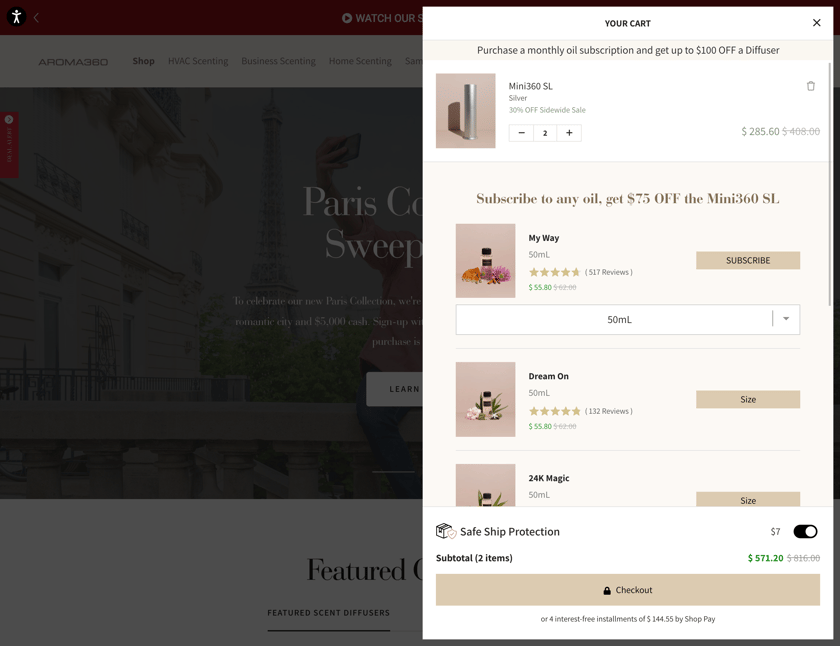Proceed with the Checkout button
This screenshot has height=646, width=840.
(627, 590)
